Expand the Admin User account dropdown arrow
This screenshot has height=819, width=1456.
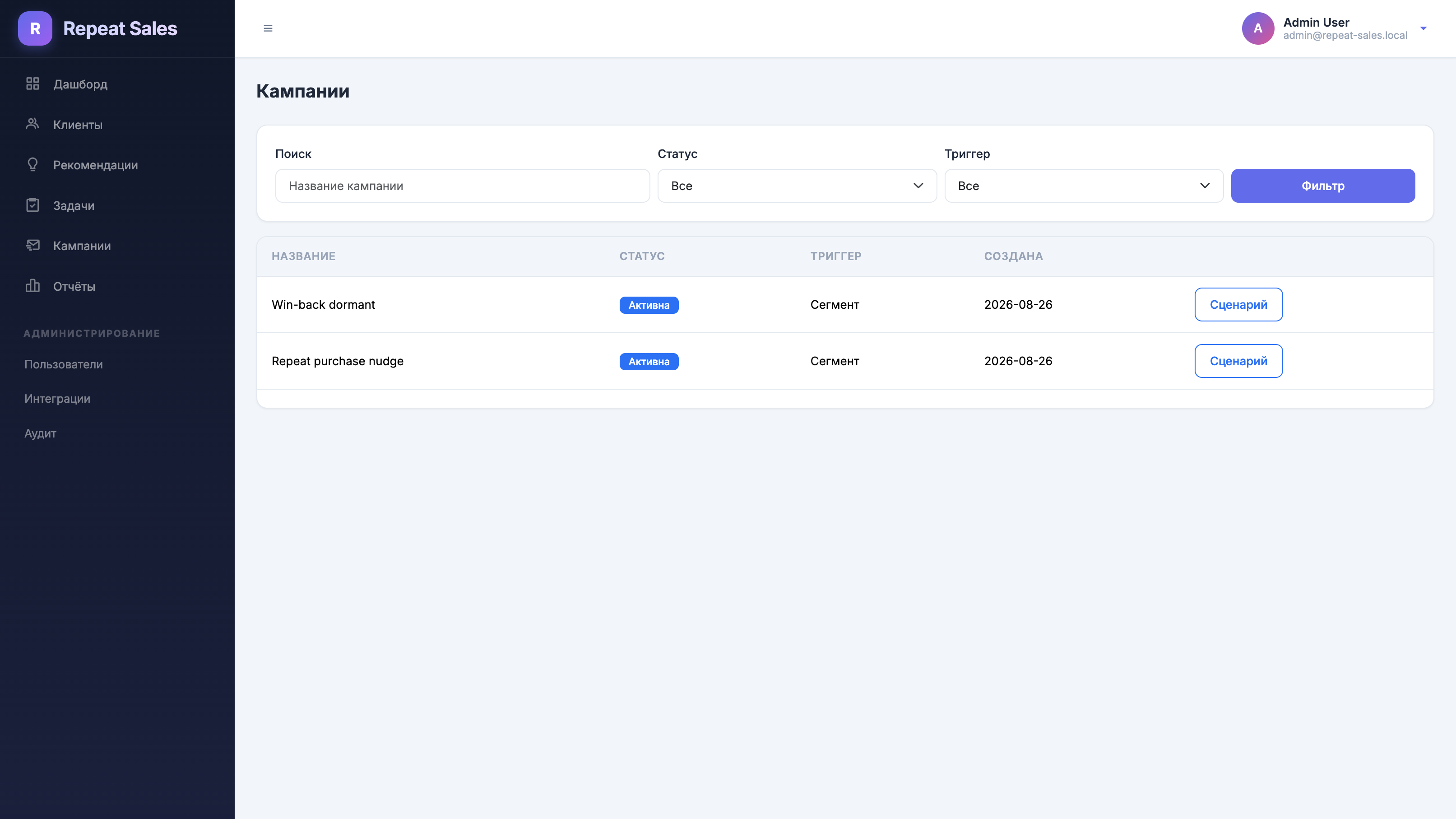coord(1423,28)
